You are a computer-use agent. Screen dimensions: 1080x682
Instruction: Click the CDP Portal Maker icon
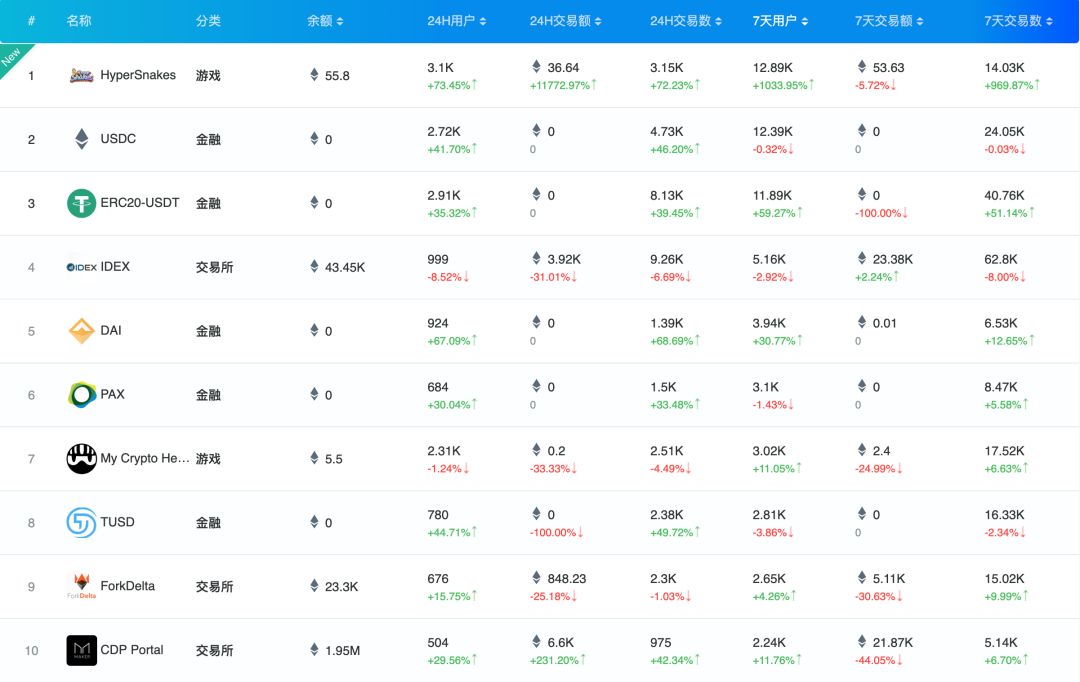[x=81, y=650]
